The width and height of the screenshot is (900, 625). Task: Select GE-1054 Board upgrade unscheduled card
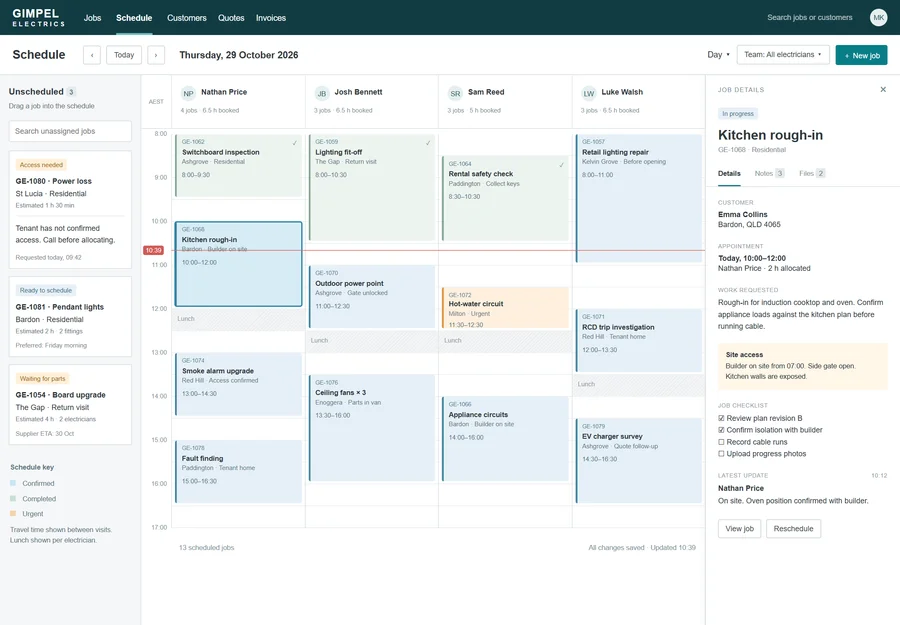point(70,405)
